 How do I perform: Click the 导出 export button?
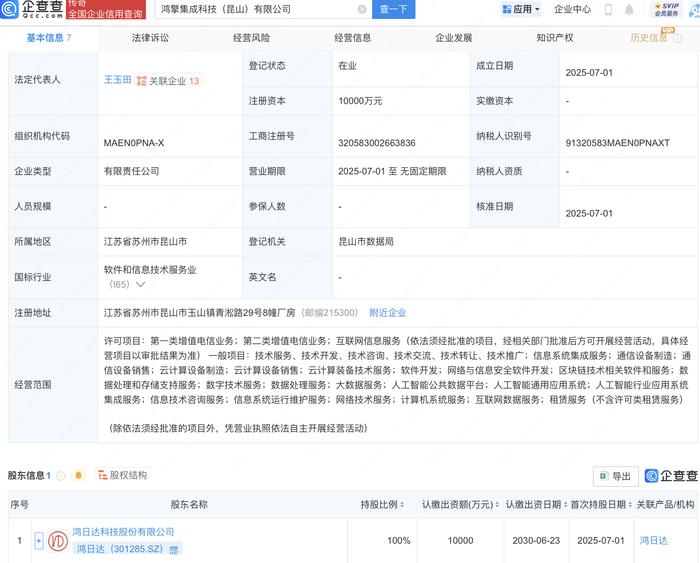pos(616,476)
